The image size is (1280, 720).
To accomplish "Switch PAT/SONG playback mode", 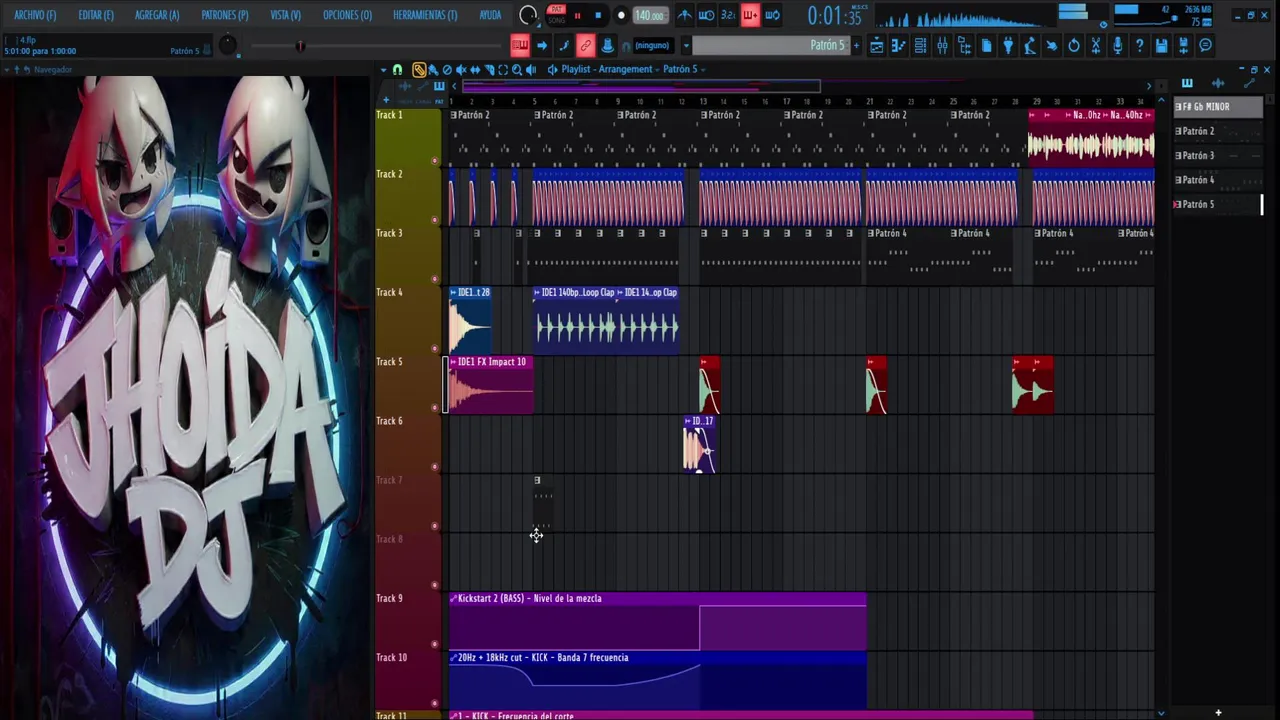I will coord(557,15).
